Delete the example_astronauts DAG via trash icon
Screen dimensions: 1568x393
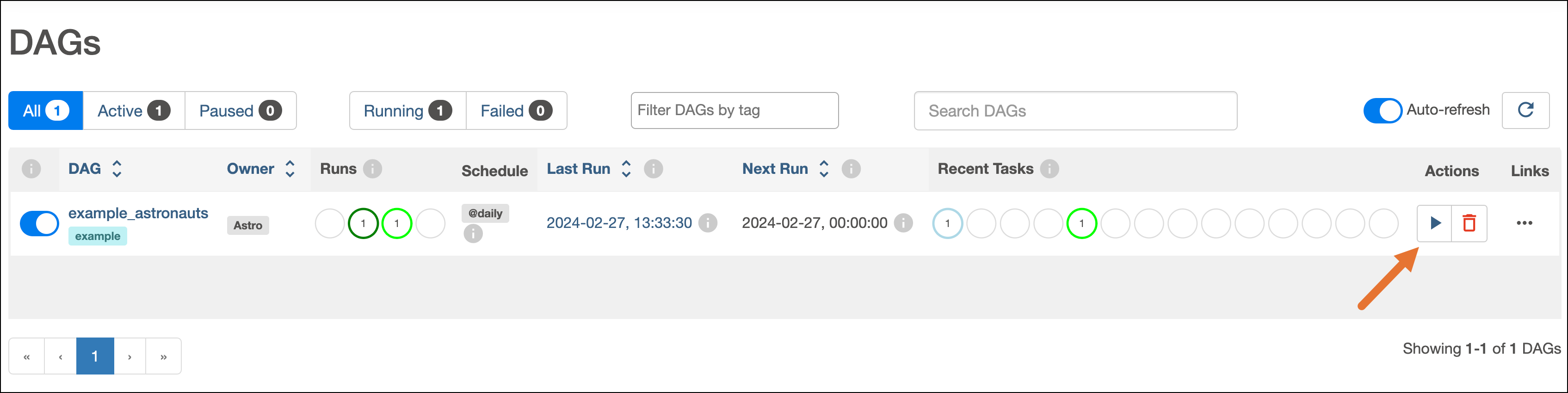coord(1469,223)
